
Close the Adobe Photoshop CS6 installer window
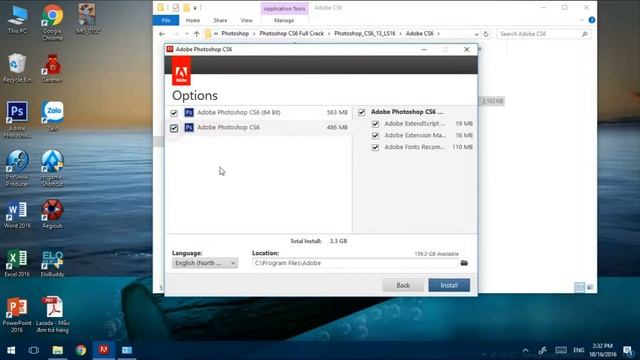click(x=467, y=49)
